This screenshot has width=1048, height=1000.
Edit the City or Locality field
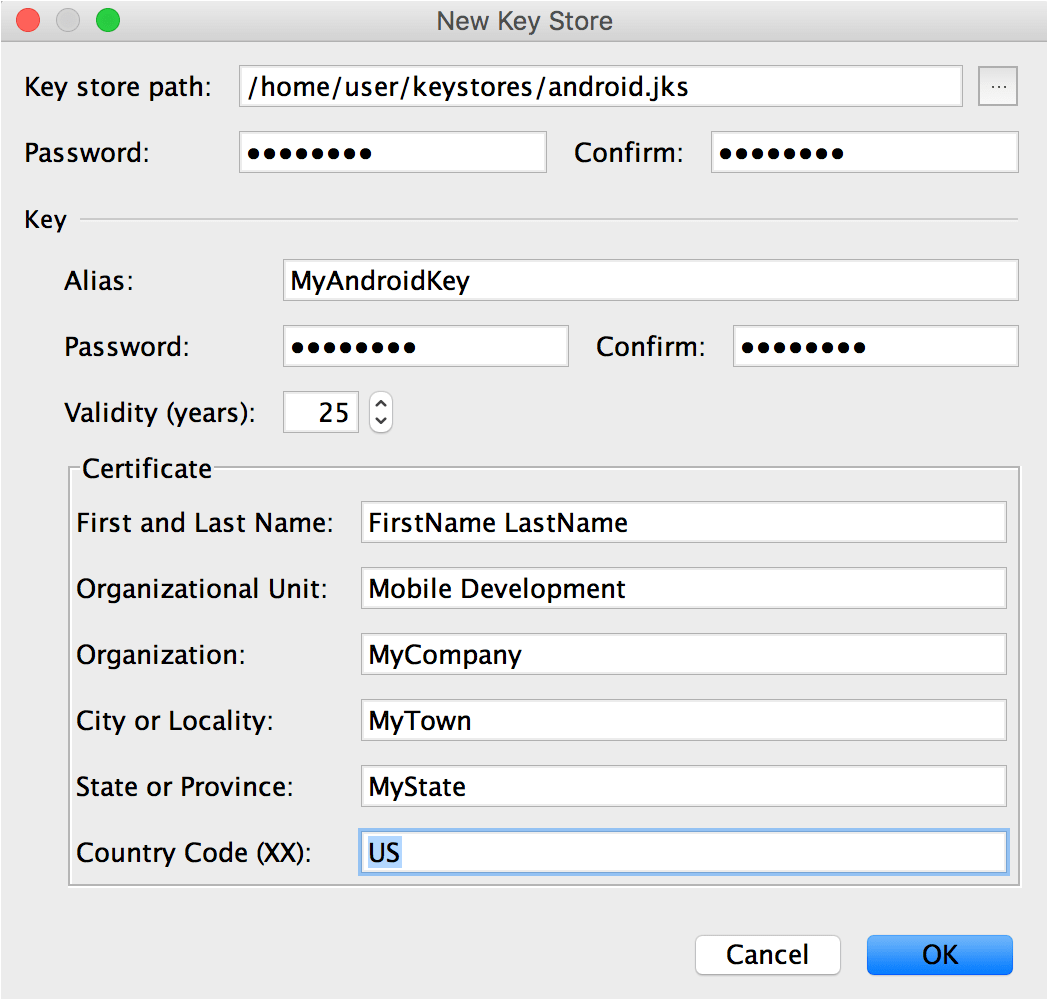[x=684, y=721]
